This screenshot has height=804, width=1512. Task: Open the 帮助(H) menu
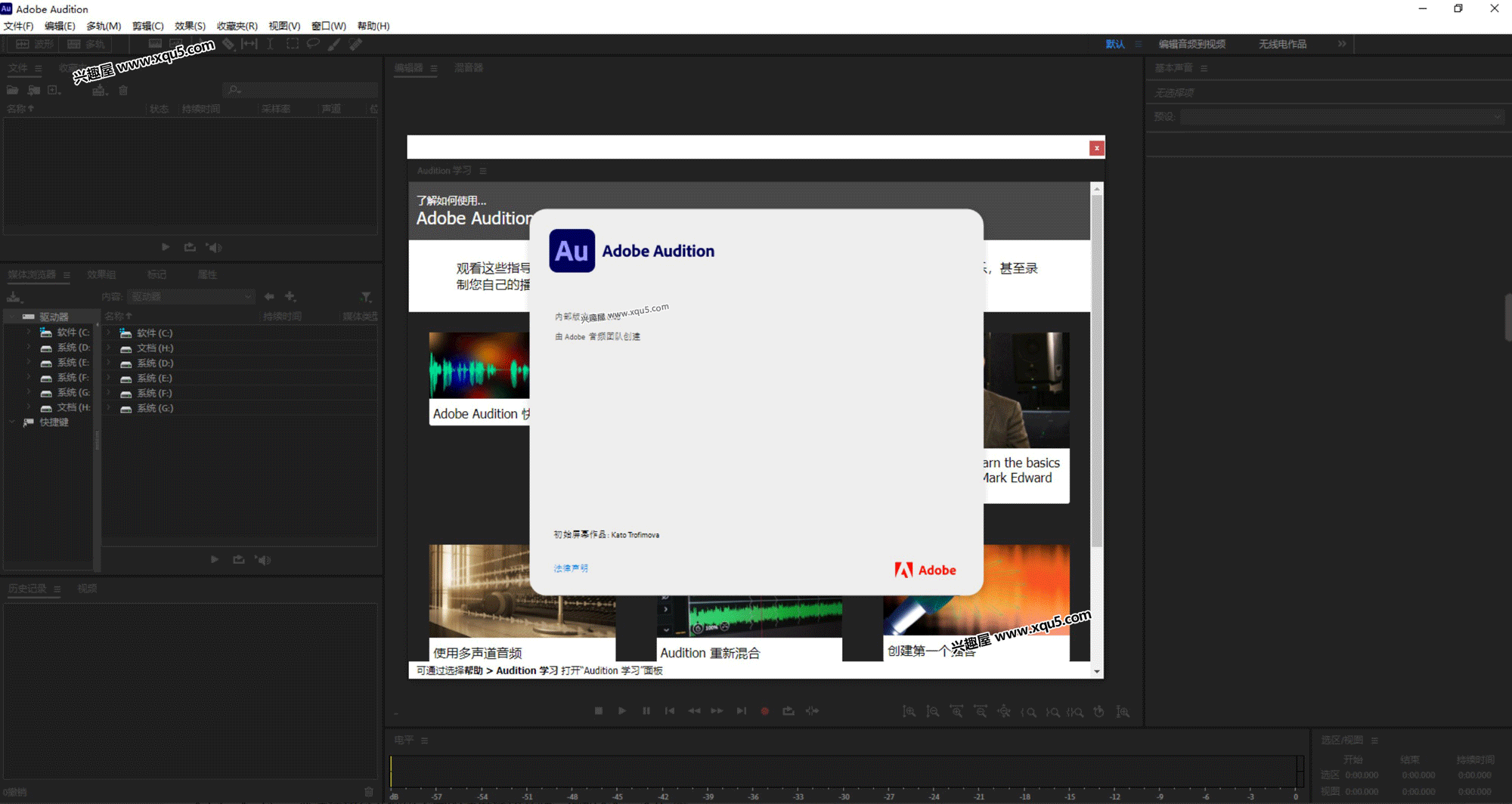pyautogui.click(x=373, y=26)
